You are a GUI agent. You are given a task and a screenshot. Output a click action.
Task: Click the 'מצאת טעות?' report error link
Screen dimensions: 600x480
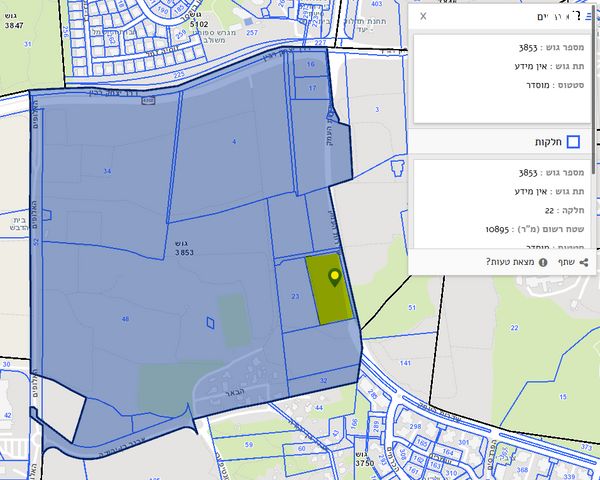click(x=510, y=262)
